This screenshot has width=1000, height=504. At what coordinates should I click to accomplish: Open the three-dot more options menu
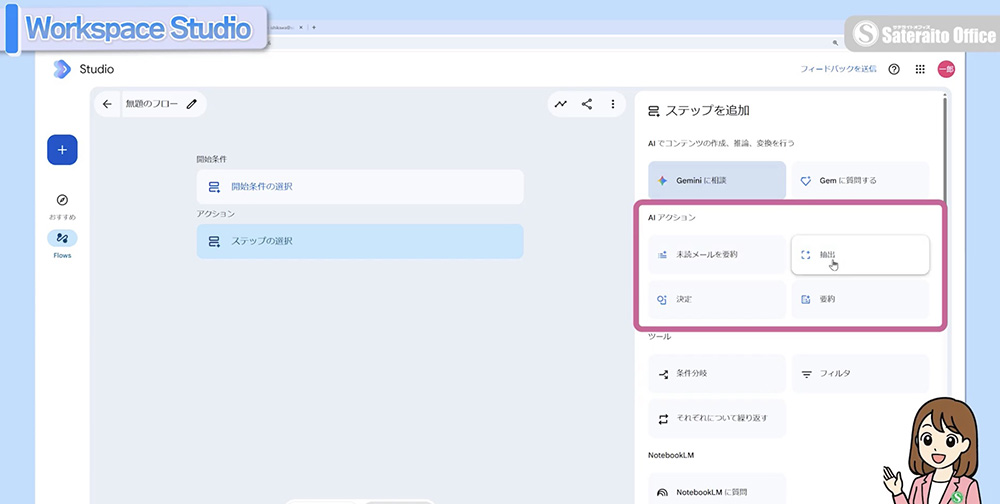coord(613,104)
